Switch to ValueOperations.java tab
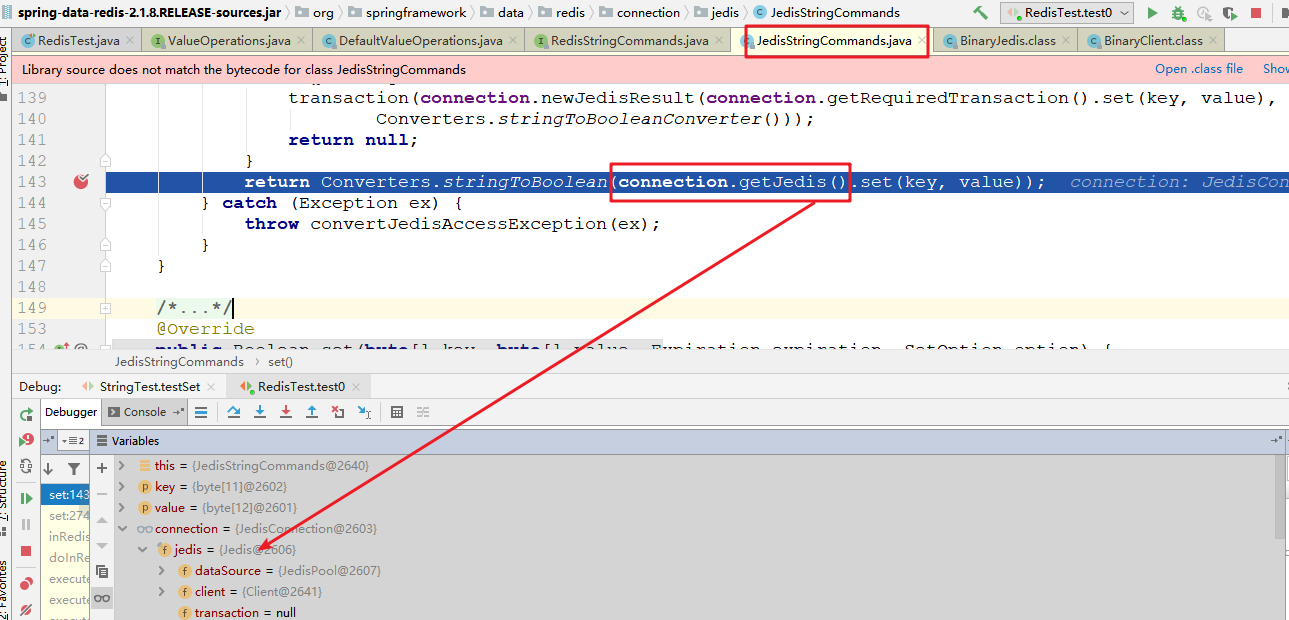This screenshot has height=620, width=1289. [229, 41]
